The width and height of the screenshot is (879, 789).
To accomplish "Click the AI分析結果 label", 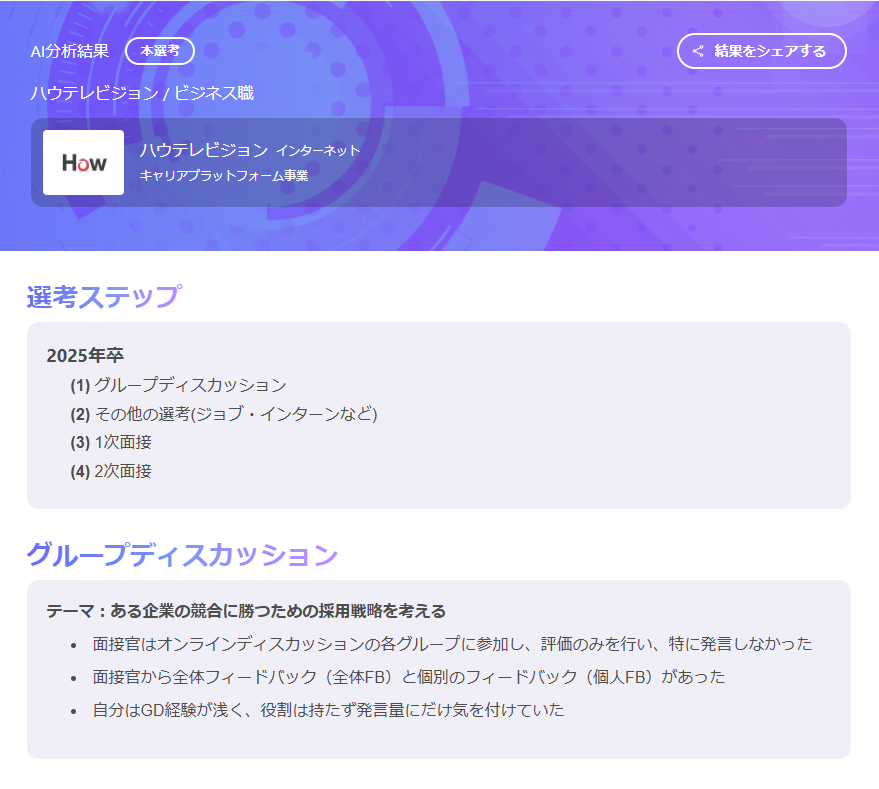I will tap(70, 51).
